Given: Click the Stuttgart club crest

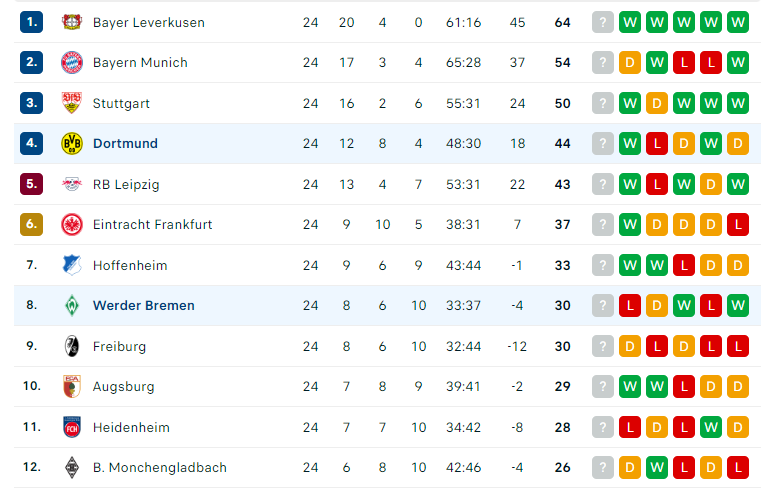Looking at the screenshot, I should point(72,103).
